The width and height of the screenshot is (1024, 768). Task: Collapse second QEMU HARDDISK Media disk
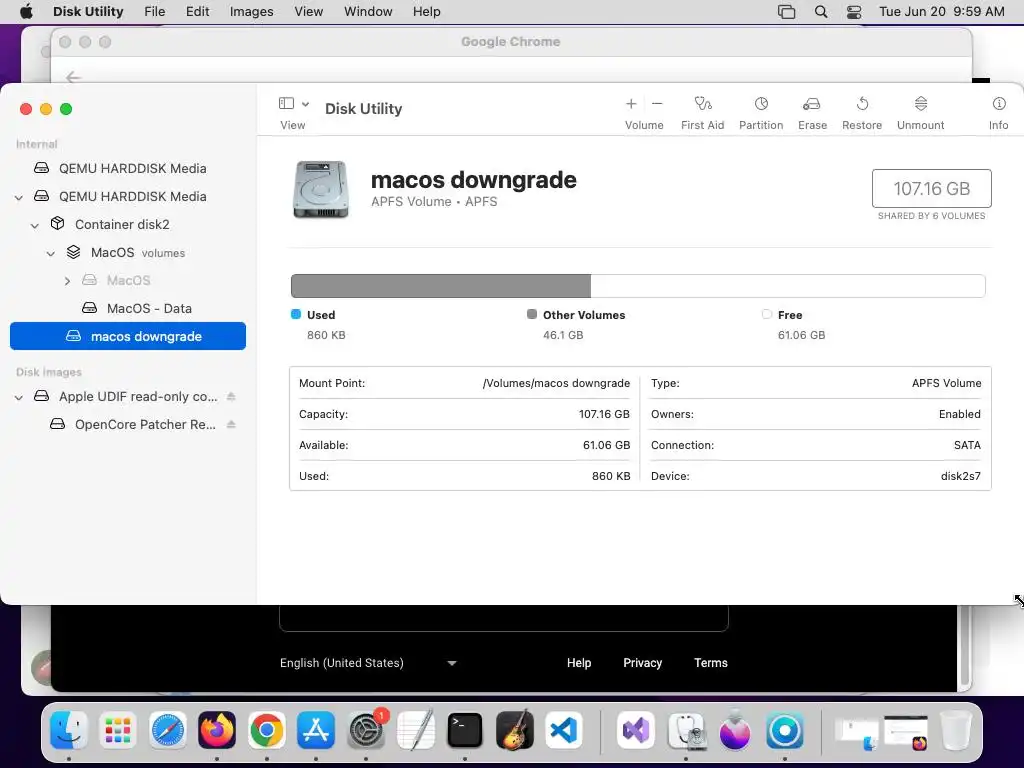click(19, 197)
